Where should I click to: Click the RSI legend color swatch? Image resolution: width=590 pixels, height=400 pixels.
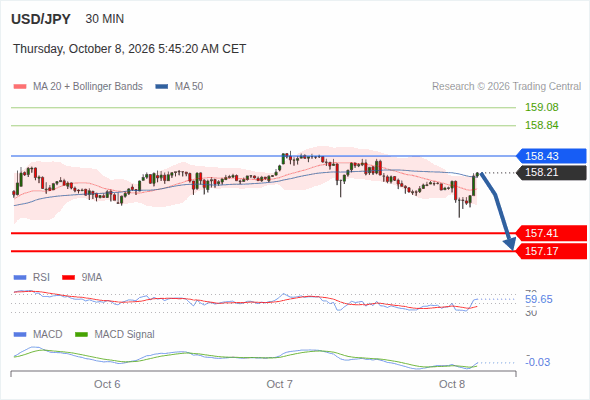[x=20, y=278]
